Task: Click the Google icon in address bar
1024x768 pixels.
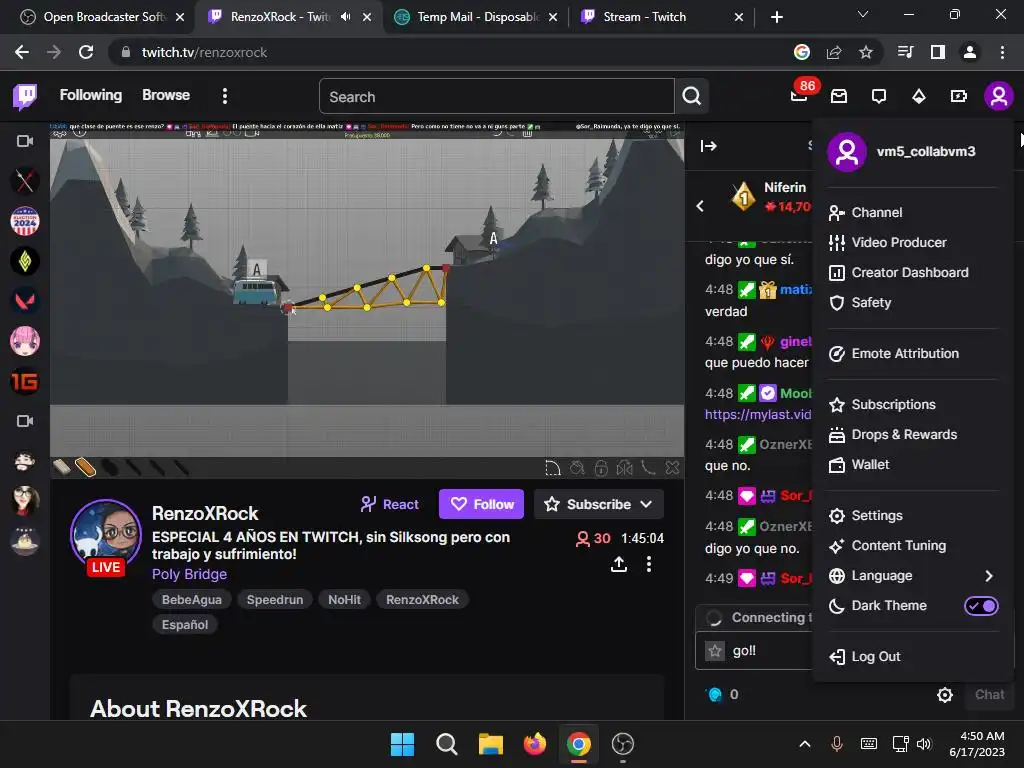Action: (x=802, y=52)
